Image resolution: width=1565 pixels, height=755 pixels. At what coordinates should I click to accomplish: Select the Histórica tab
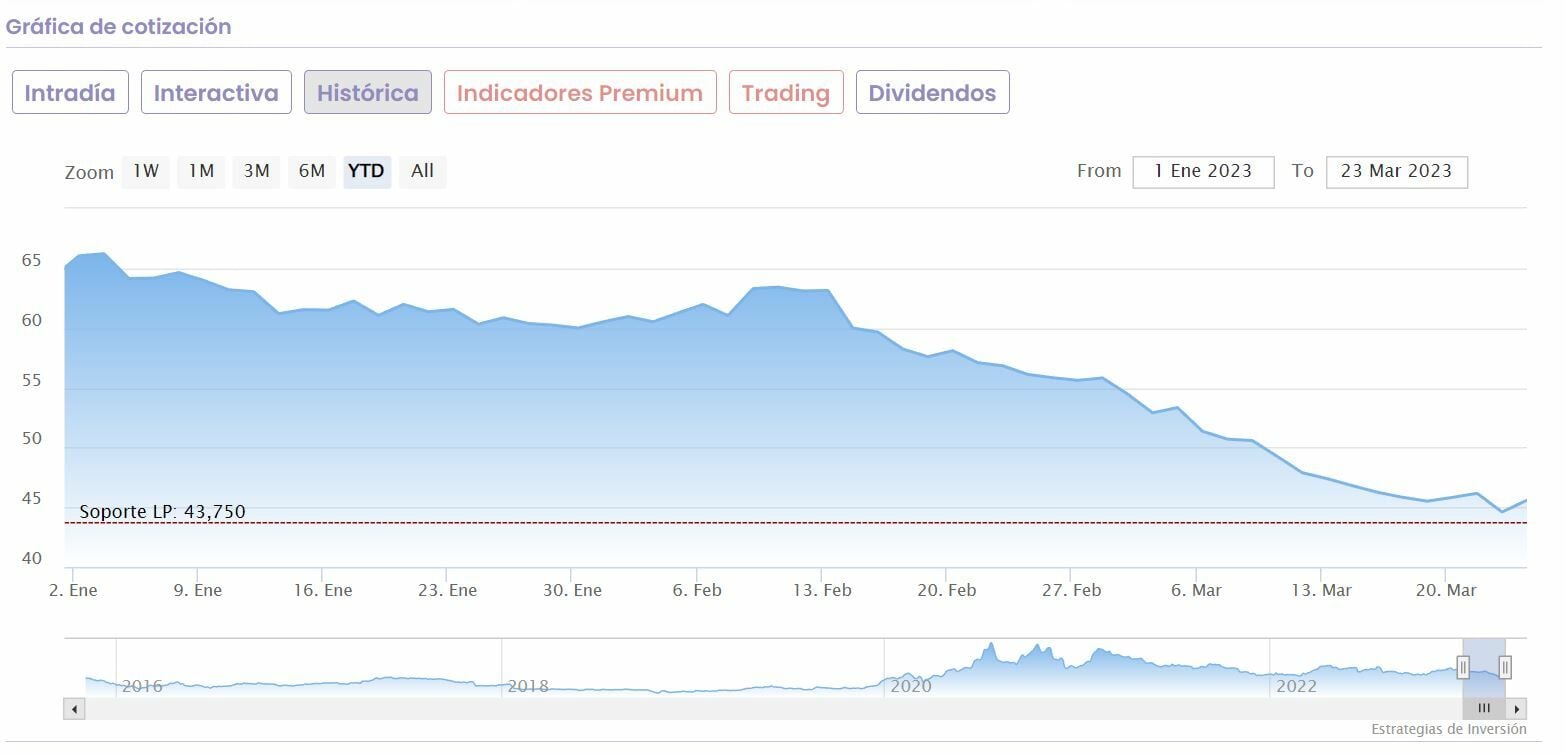[x=368, y=93]
